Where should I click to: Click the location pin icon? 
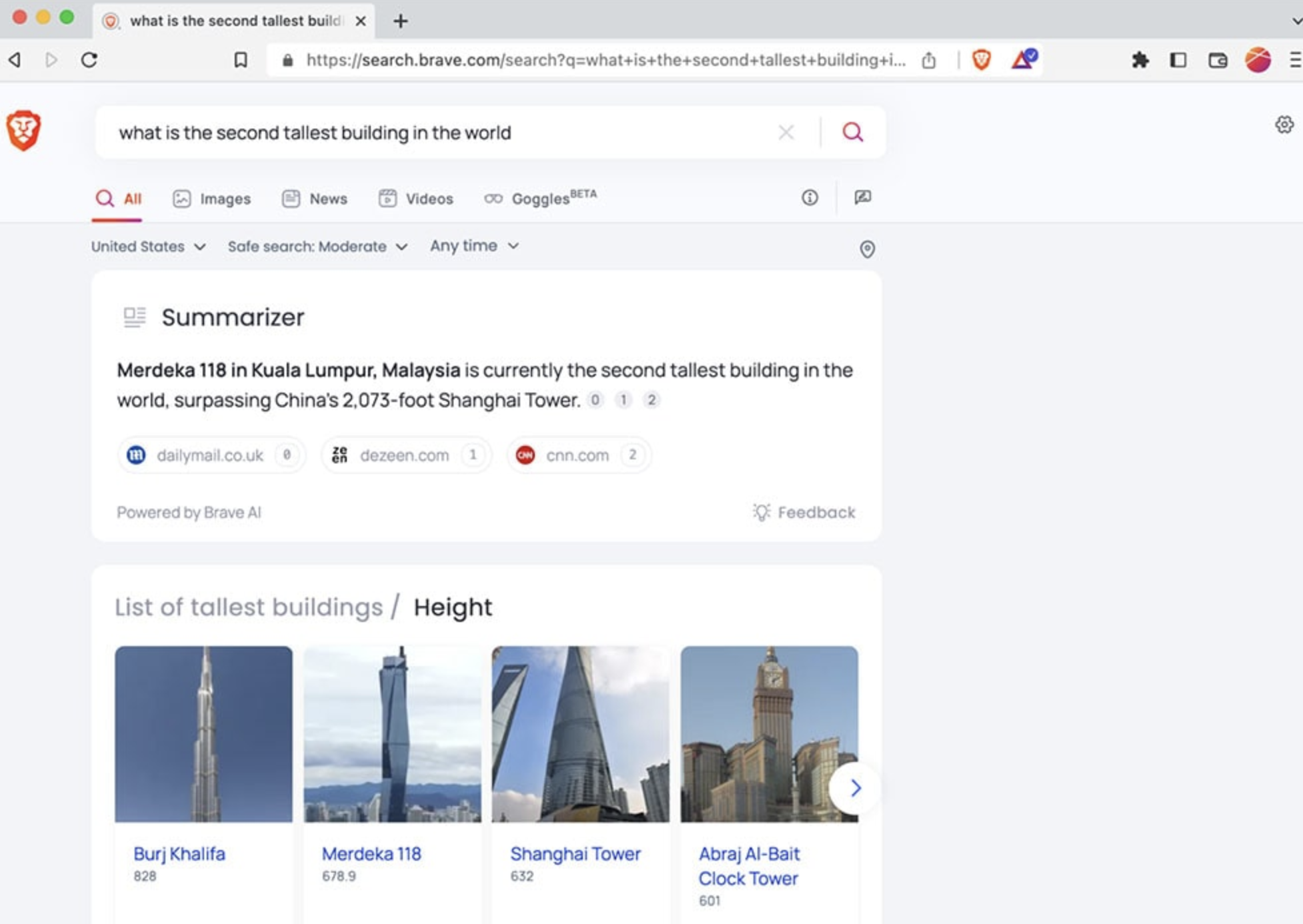(x=866, y=249)
